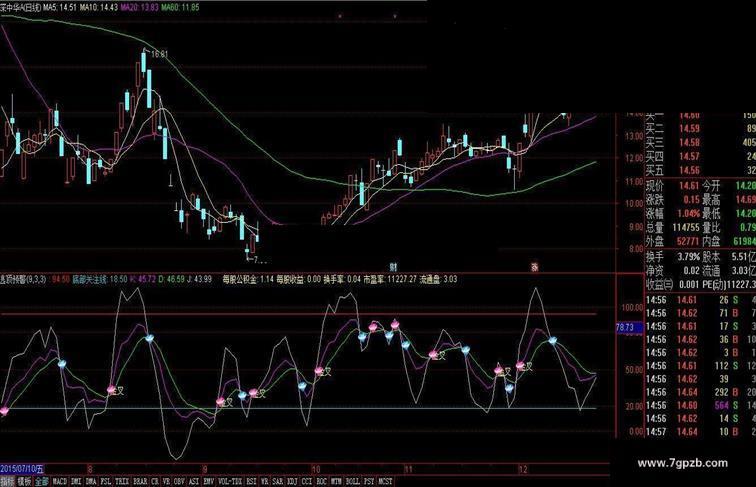The image size is (756, 487).
Task: Select the 买二 bid row at 14.59
Action: 700,129
